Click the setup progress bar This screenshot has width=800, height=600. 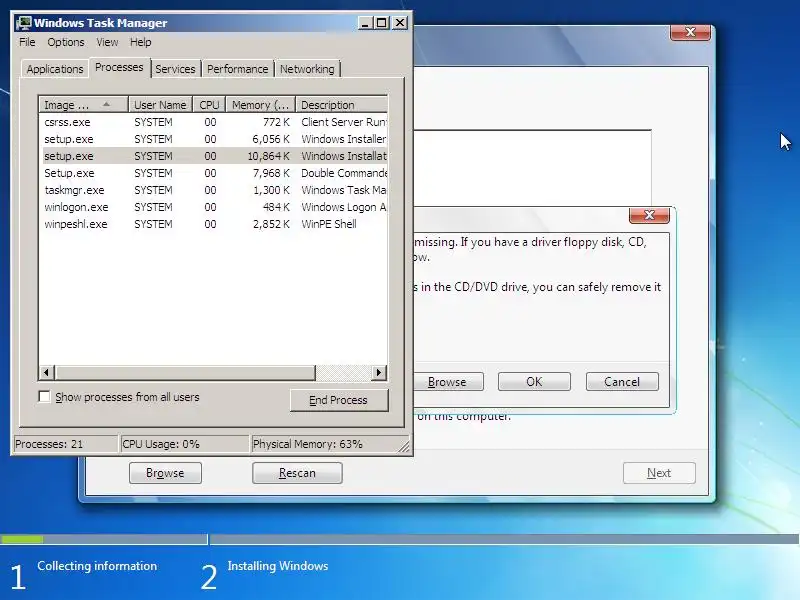pyautogui.click(x=400, y=539)
